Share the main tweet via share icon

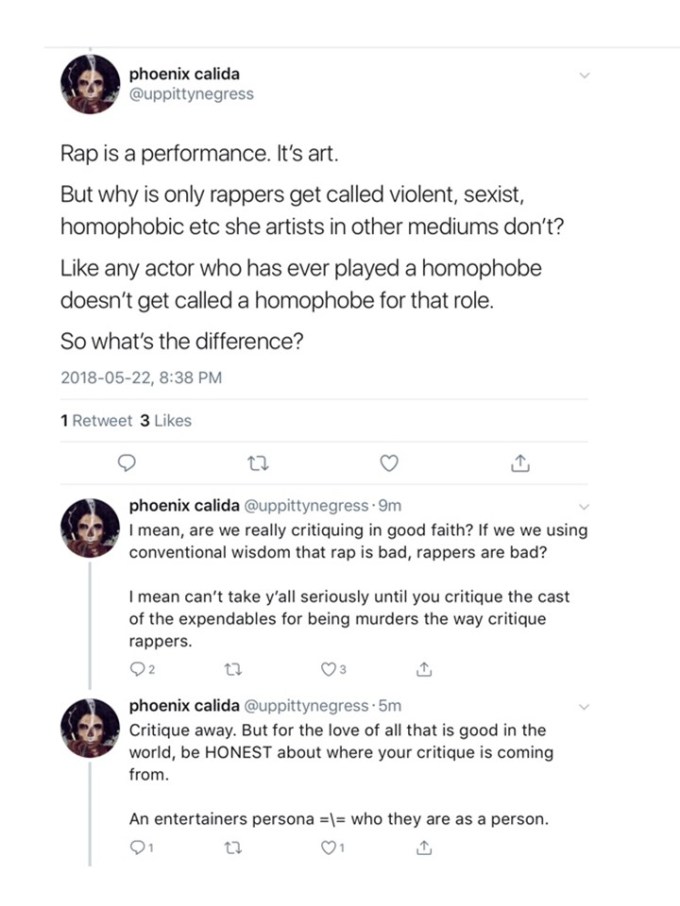point(518,463)
